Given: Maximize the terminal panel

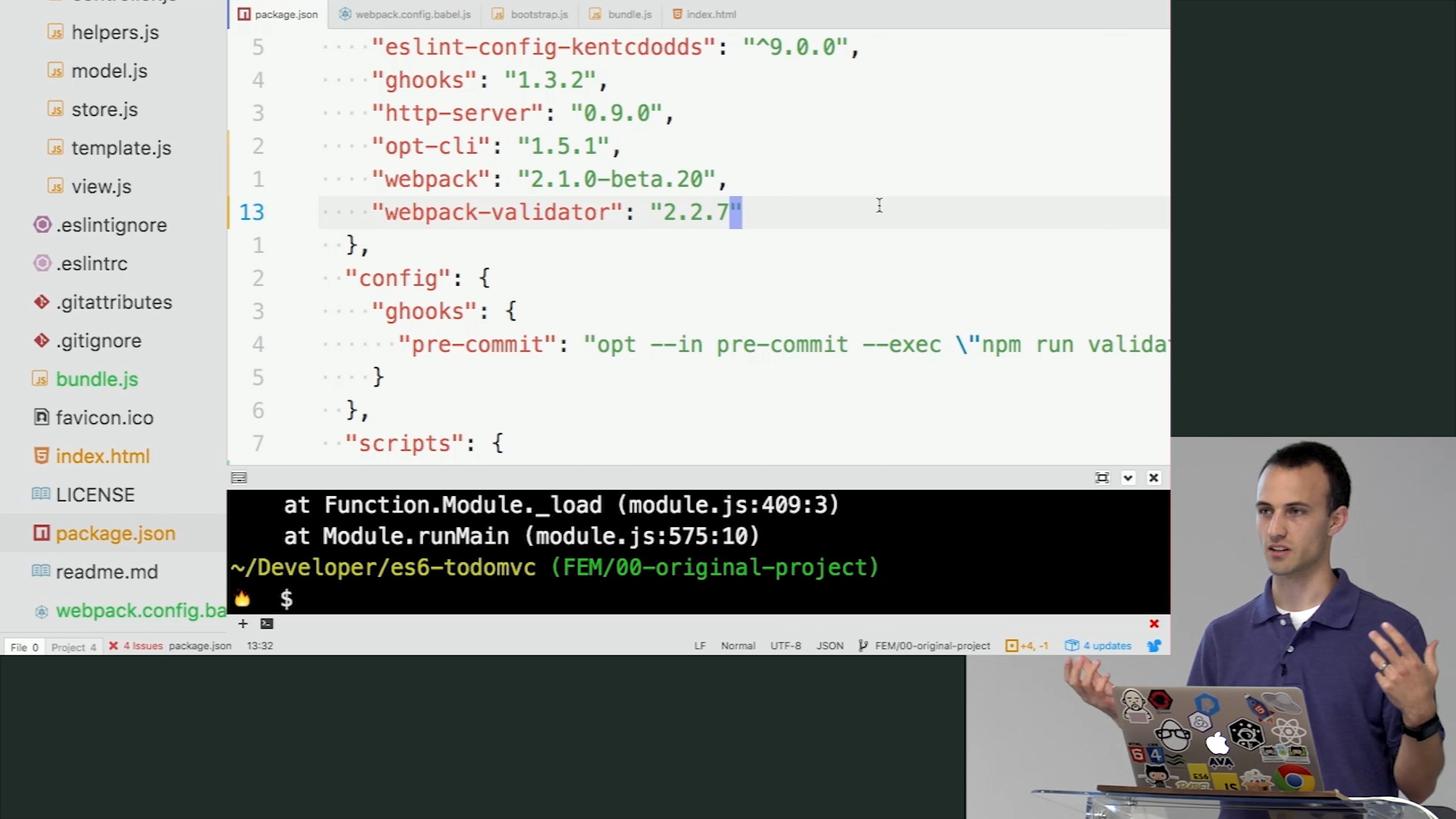Looking at the screenshot, I should click(1102, 478).
